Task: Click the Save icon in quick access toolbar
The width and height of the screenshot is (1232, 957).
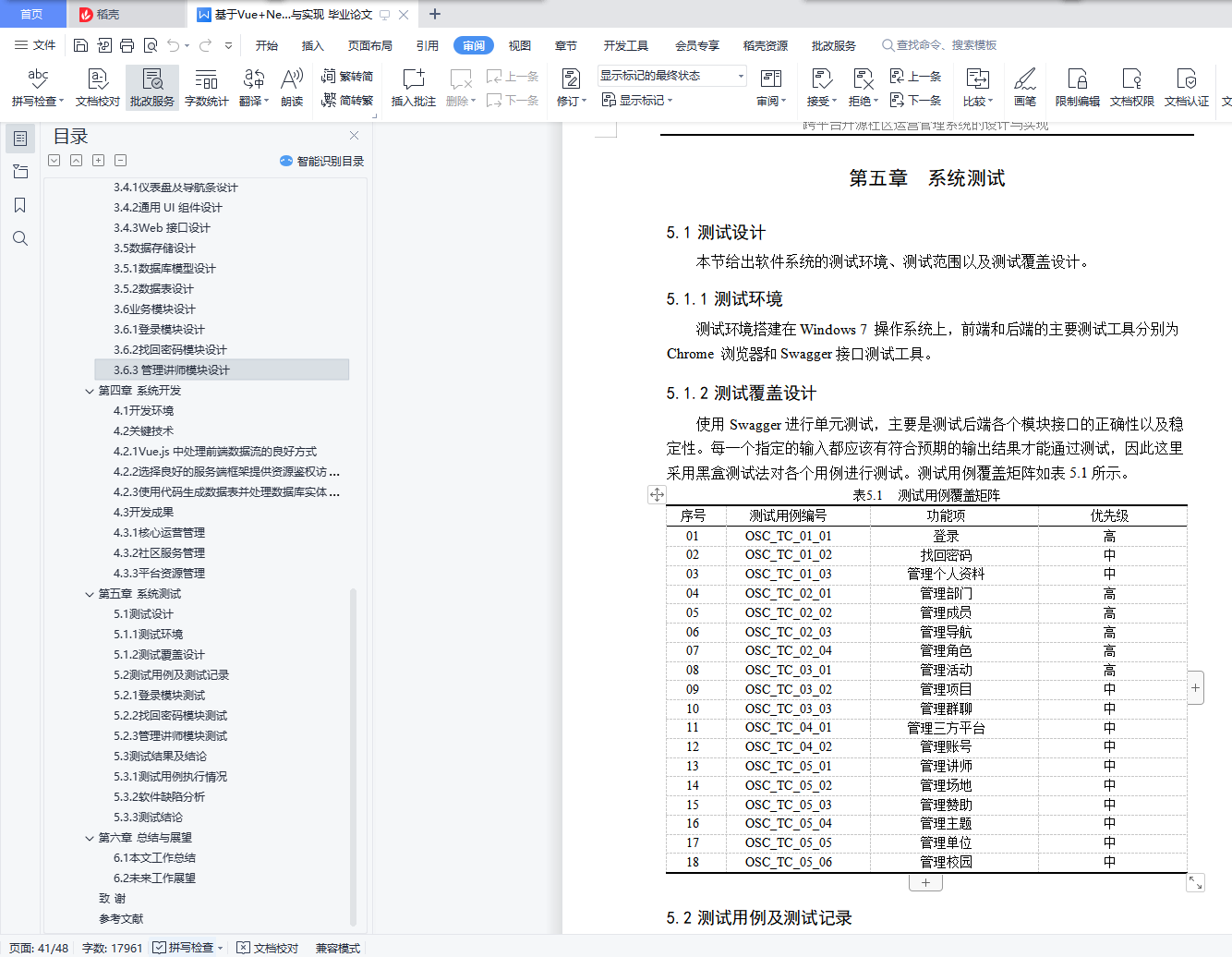Action: pos(80,45)
